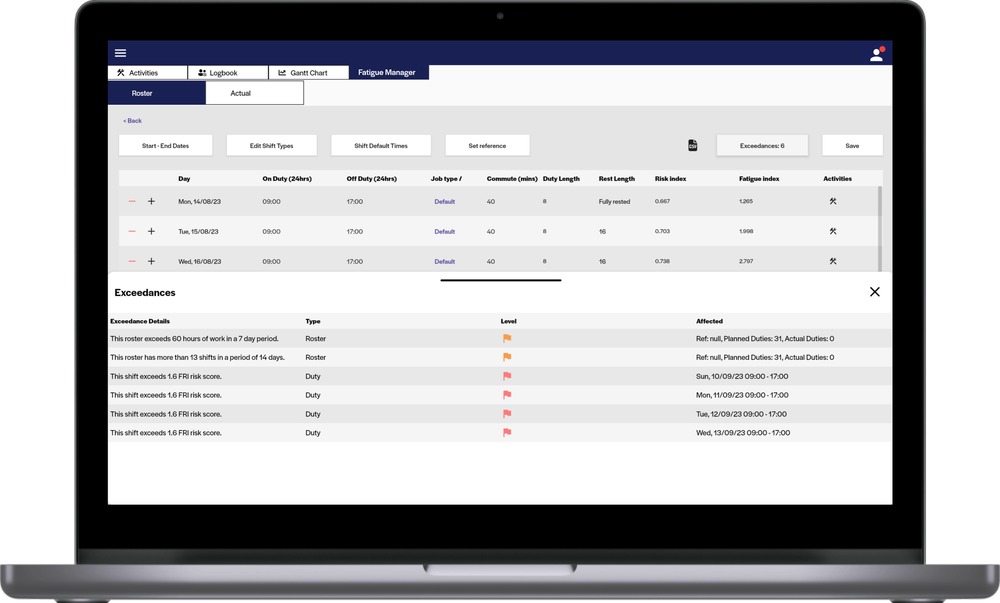Viewport: 1000px width, 603px height.
Task: Change Default job type on Tue, 15/08/23
Action: (444, 231)
